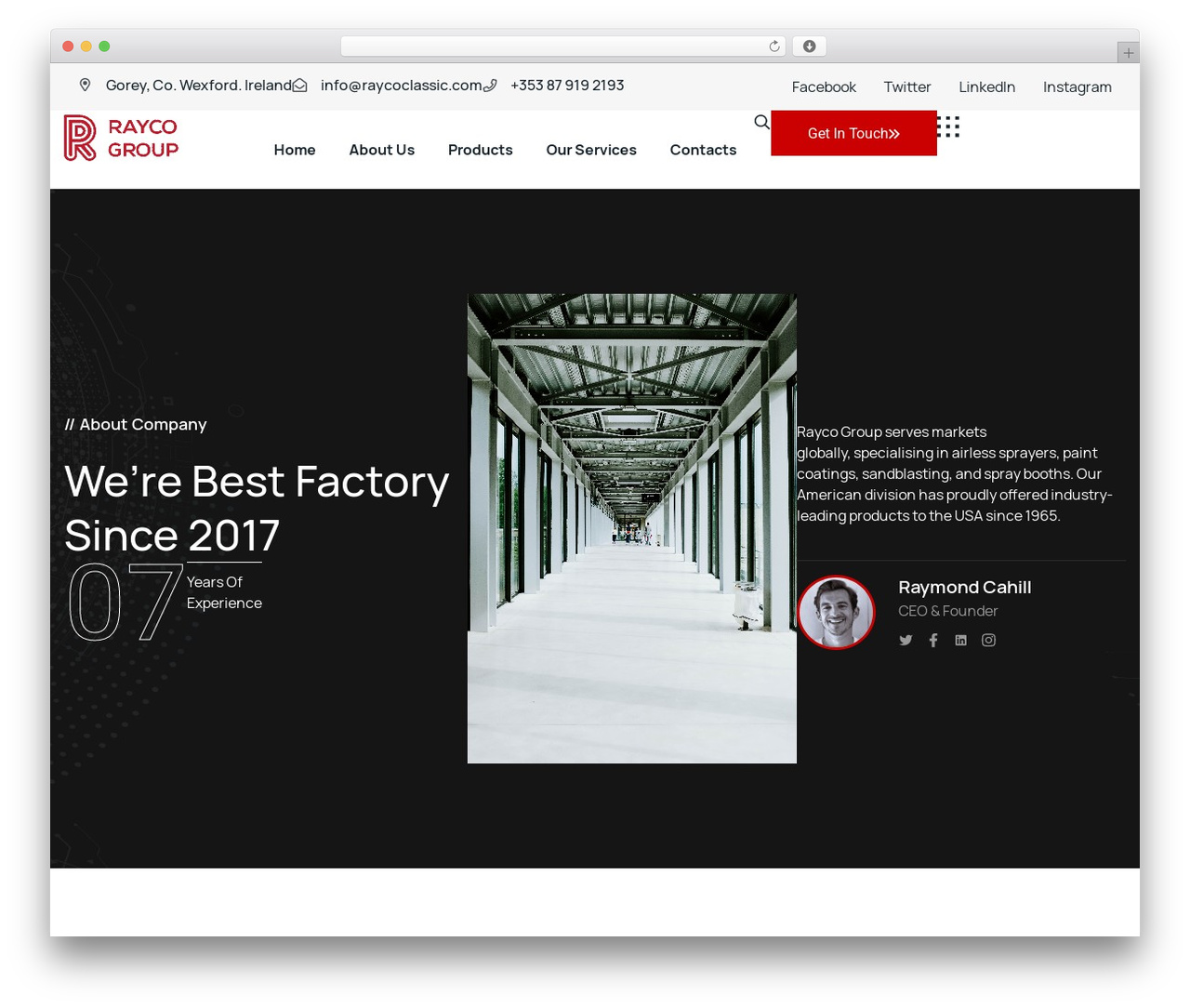Click the red Get In Touch button
This screenshot has width=1190, height=1008.
pos(853,133)
